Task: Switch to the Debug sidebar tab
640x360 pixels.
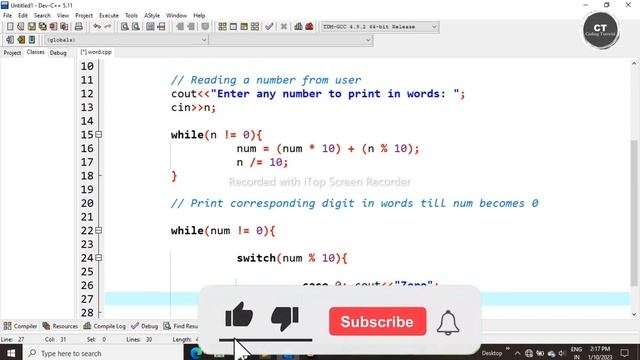Action: click(x=58, y=53)
